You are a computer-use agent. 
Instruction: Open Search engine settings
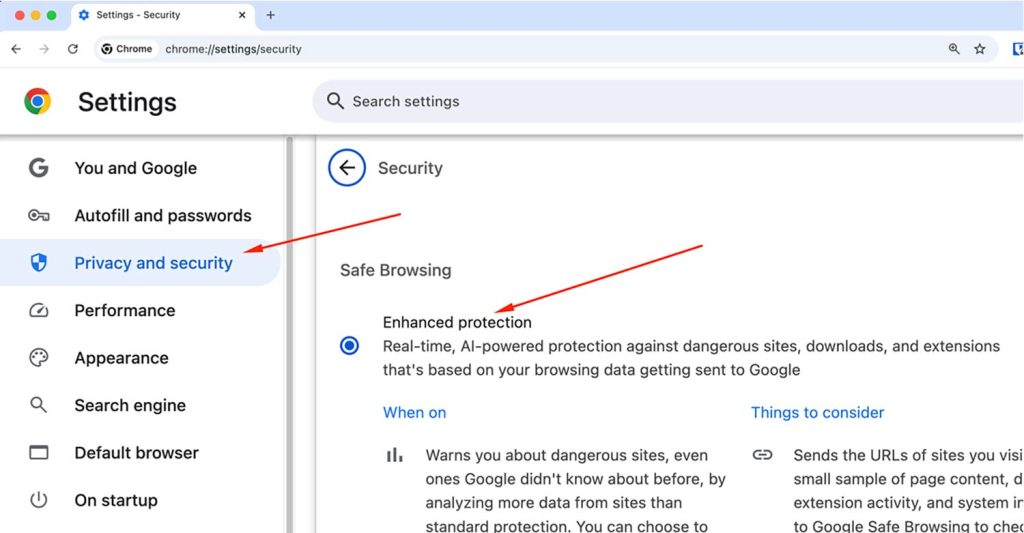point(129,405)
